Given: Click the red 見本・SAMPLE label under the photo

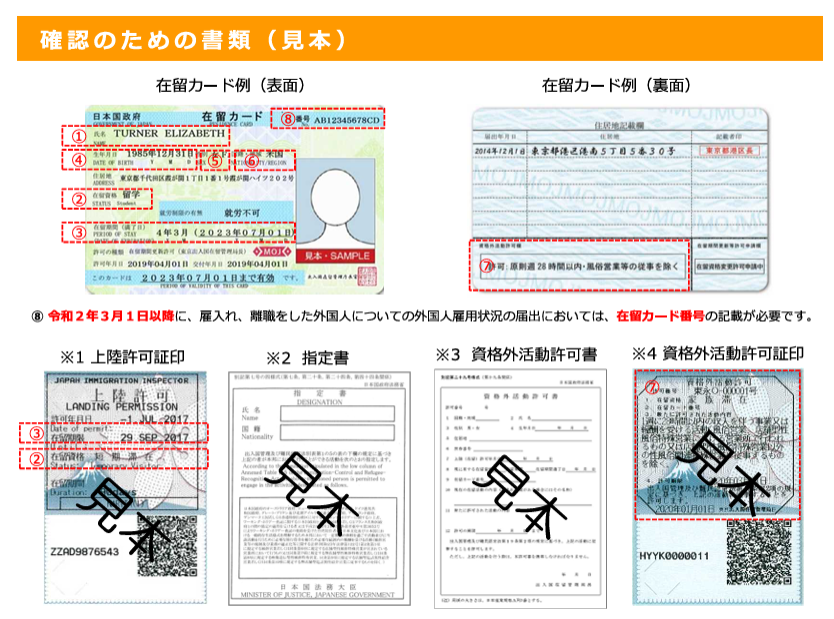Looking at the screenshot, I should click(x=337, y=256).
